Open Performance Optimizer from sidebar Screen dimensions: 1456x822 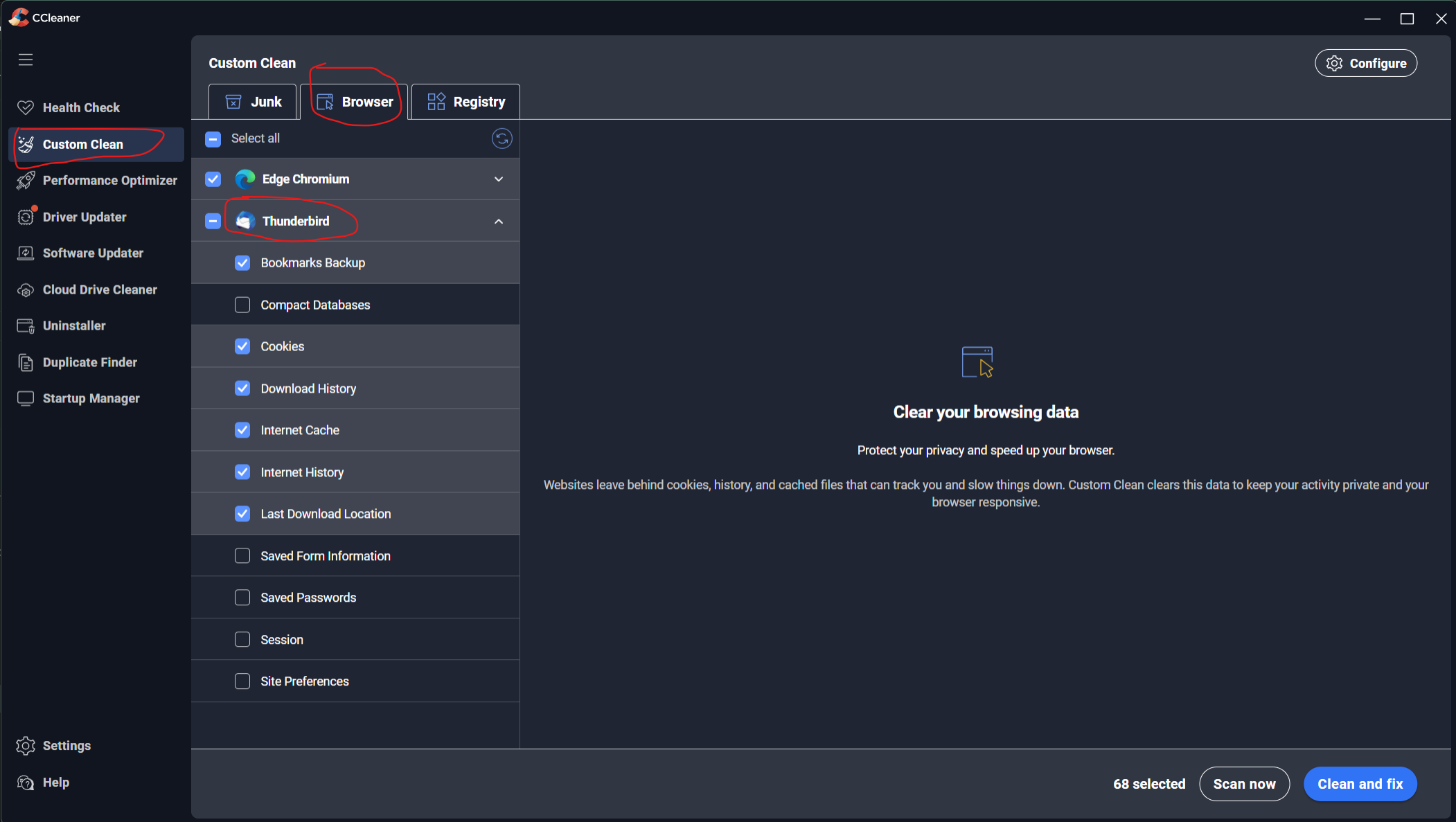point(96,180)
